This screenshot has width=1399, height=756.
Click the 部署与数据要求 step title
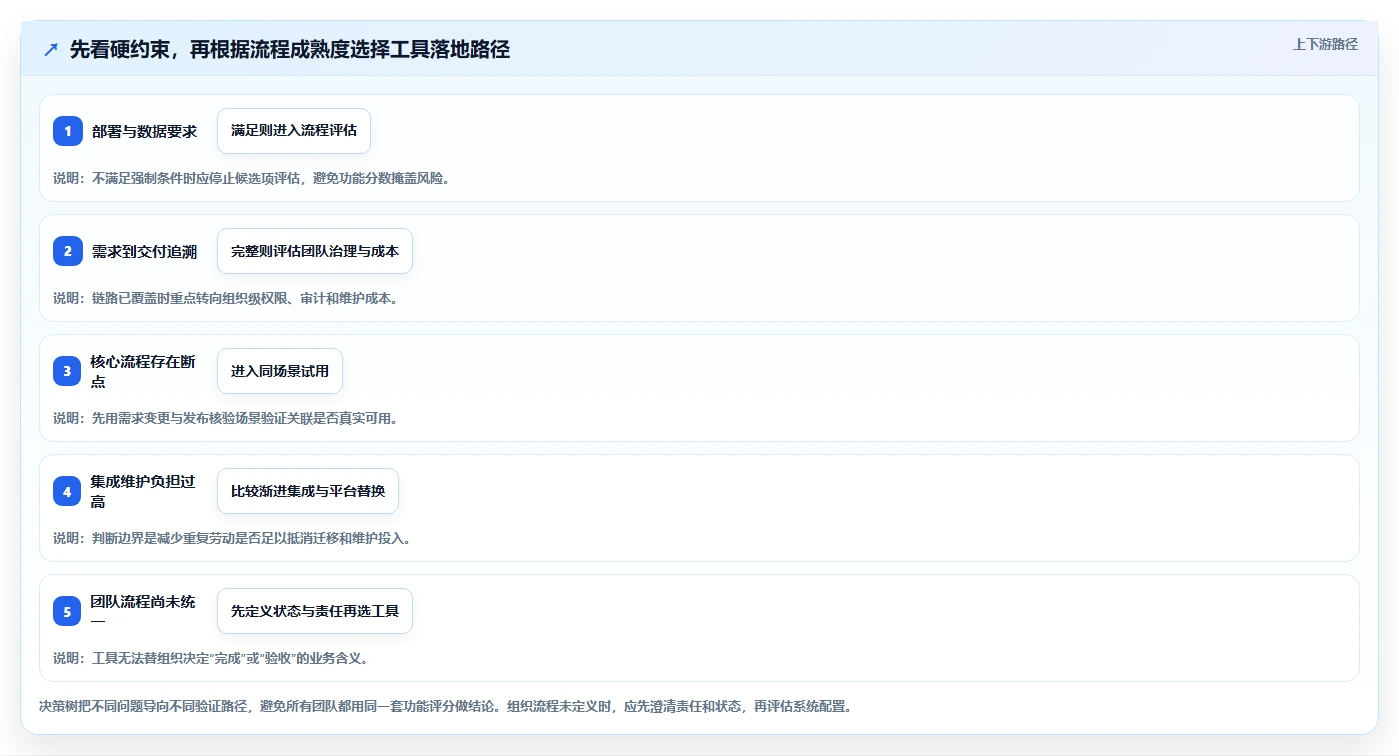click(144, 131)
